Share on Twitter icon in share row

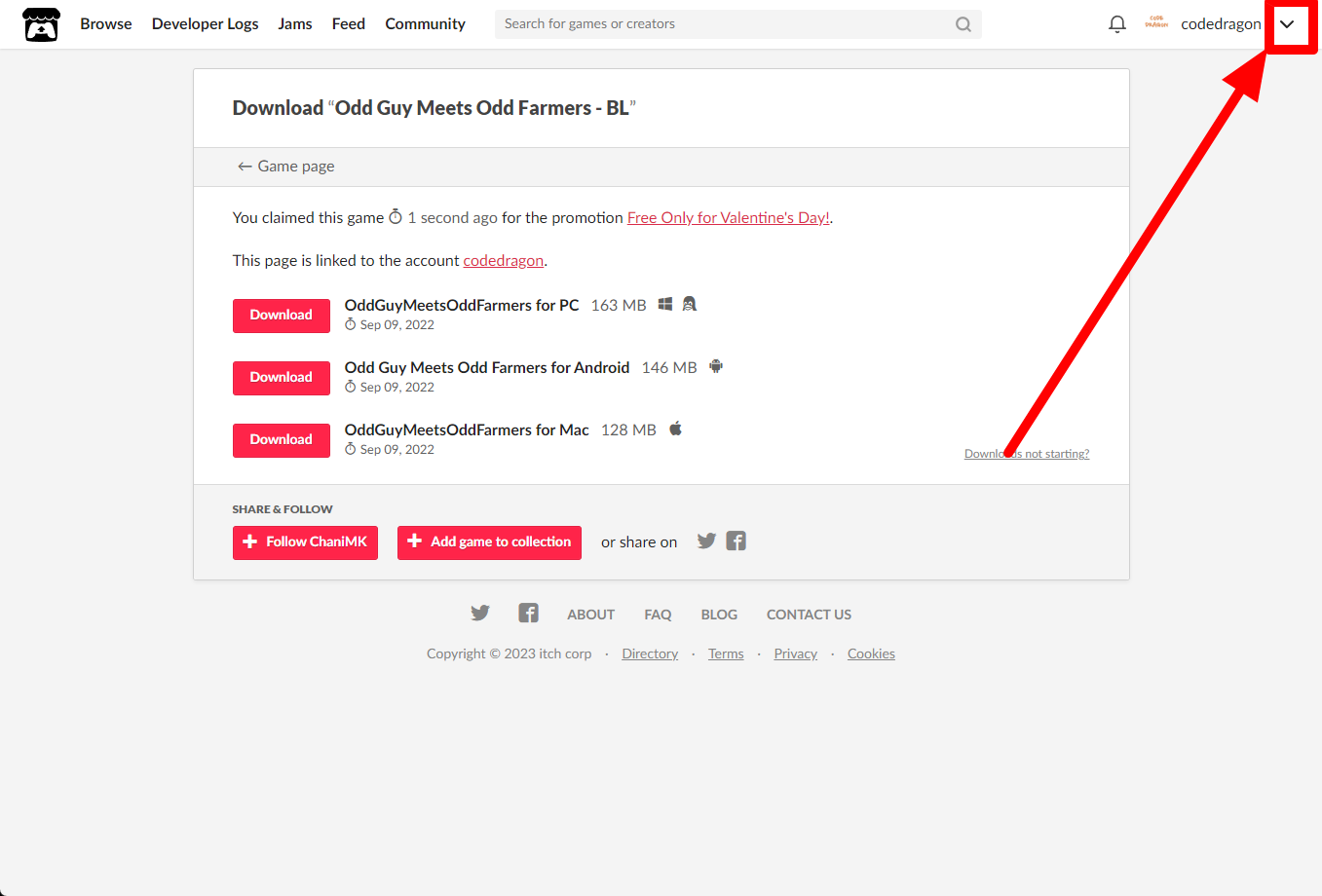click(706, 541)
